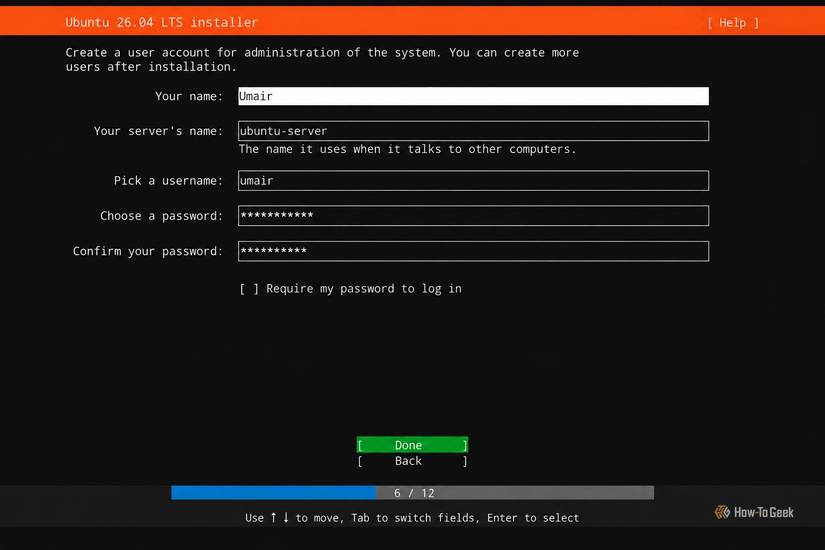
Task: Click the hint 'The name it uses when it talks'
Action: point(407,149)
